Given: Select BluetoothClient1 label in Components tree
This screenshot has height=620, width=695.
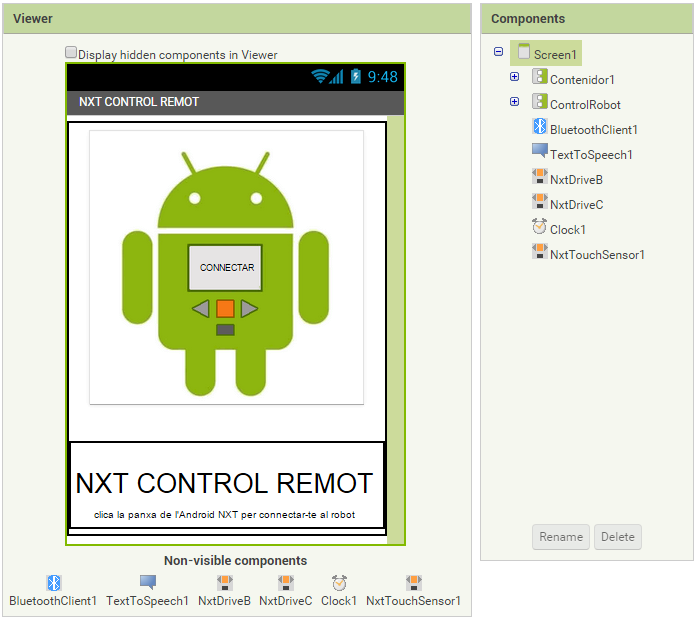Looking at the screenshot, I should pos(593,130).
